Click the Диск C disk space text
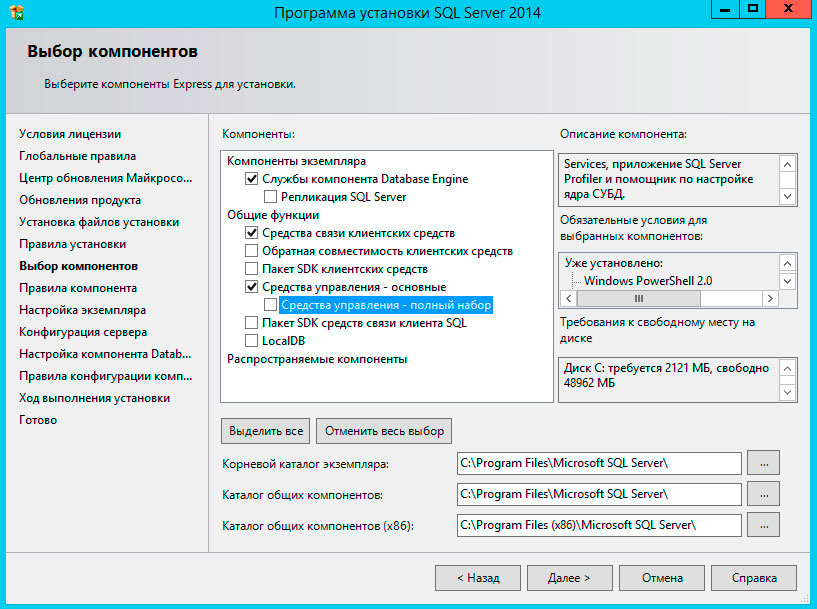The image size is (817, 609). (x=666, y=375)
